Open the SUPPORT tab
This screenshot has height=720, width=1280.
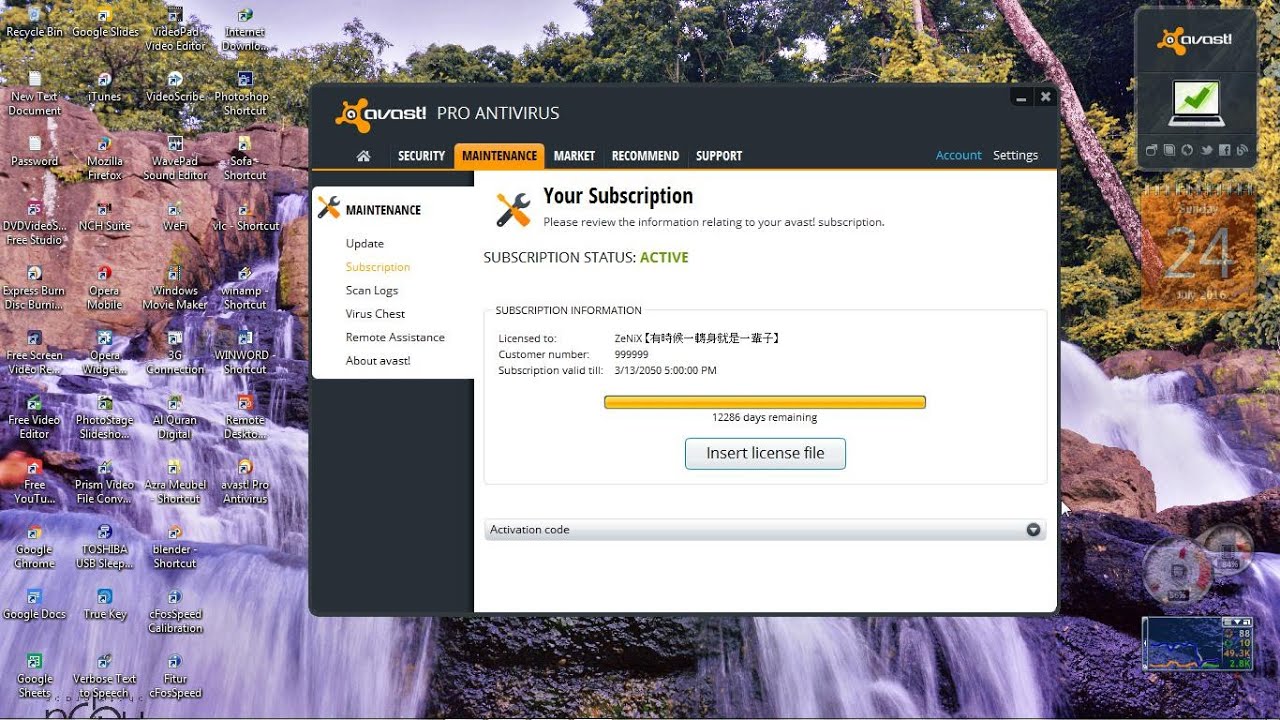[x=719, y=156]
